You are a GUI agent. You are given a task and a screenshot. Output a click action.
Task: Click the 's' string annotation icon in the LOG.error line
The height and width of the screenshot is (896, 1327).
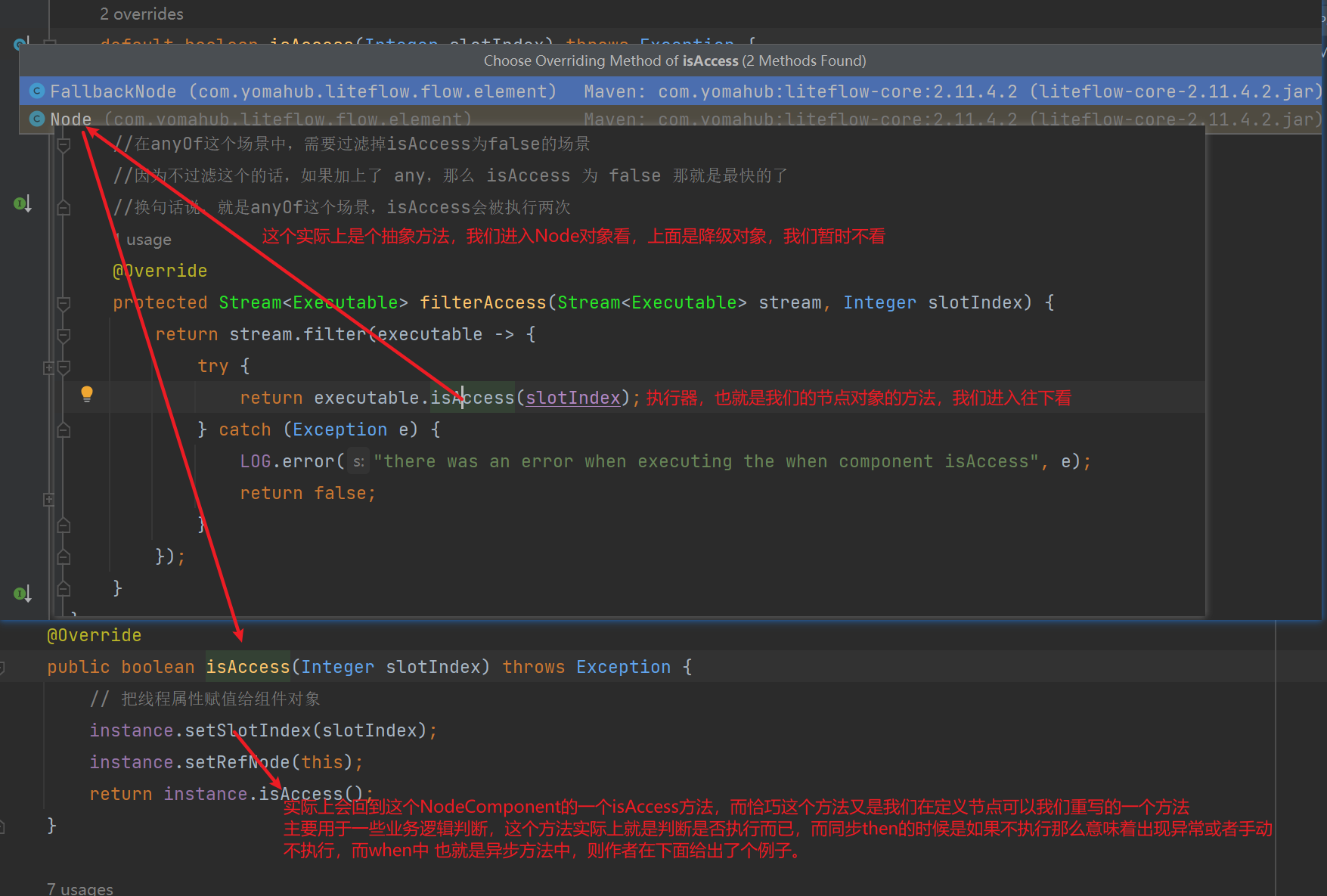[358, 461]
